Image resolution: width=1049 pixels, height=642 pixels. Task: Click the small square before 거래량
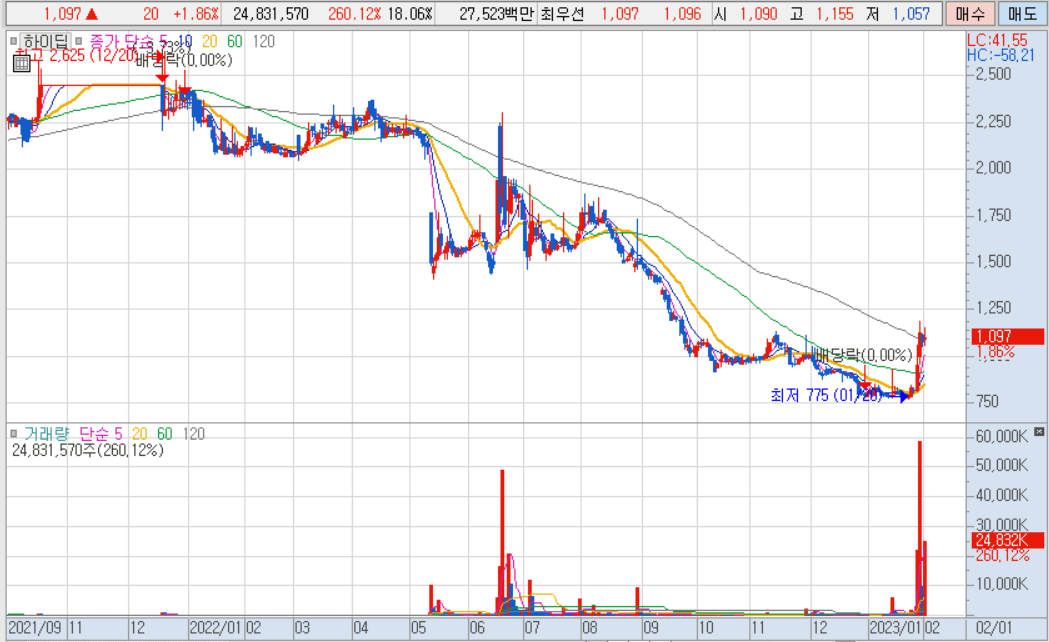pyautogui.click(x=14, y=434)
